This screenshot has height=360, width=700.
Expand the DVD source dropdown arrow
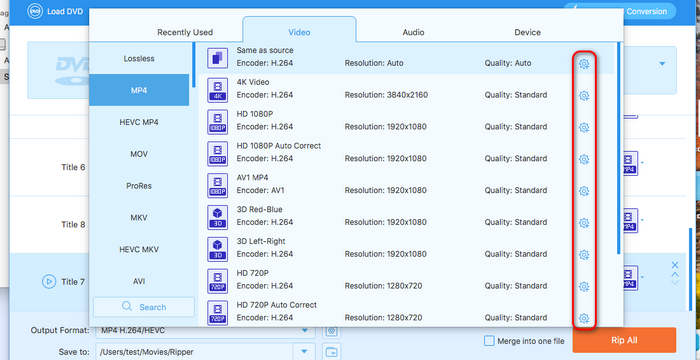tap(662, 64)
